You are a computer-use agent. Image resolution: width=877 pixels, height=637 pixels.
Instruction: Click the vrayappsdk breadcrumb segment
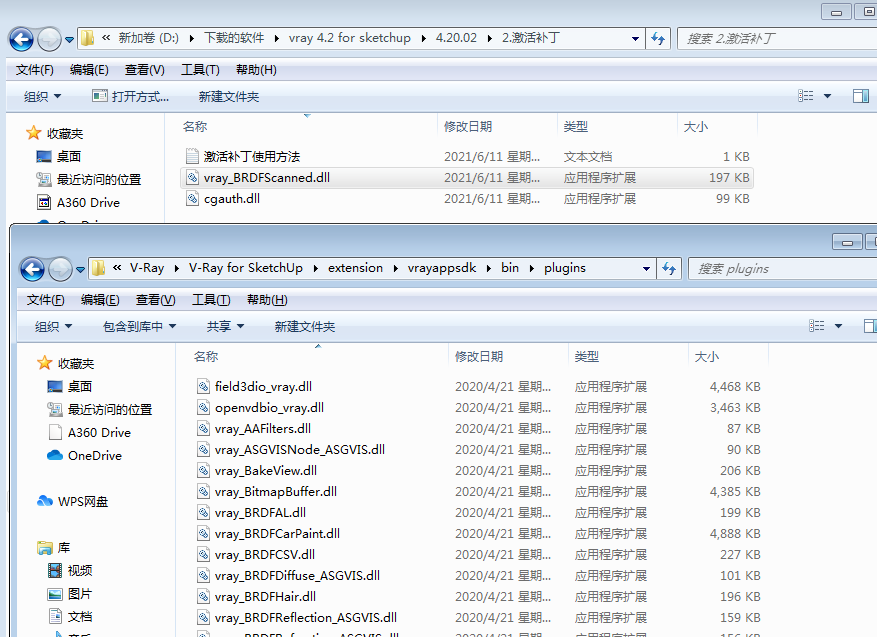tap(442, 268)
